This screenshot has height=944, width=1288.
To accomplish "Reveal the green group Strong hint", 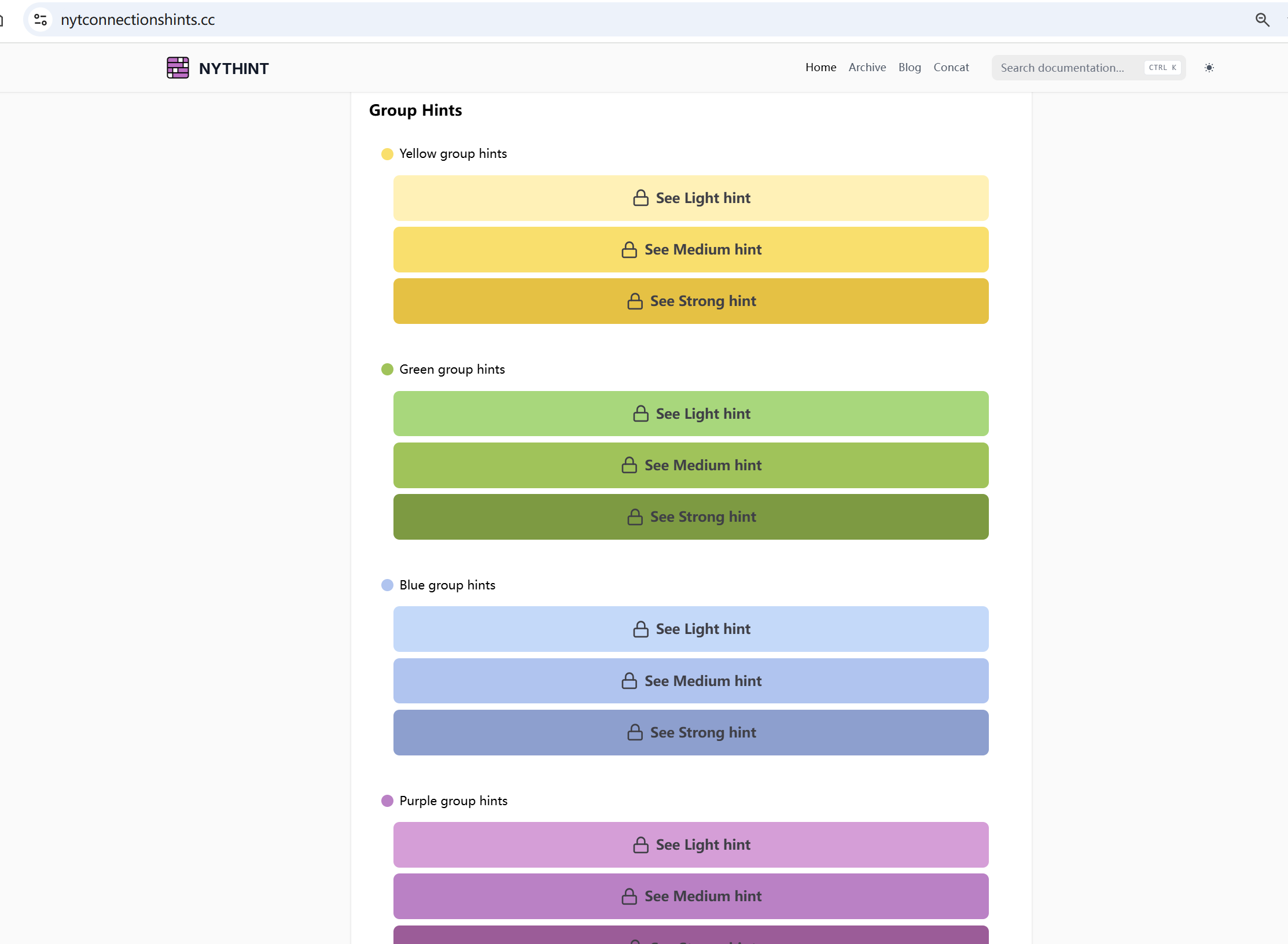I will (691, 517).
